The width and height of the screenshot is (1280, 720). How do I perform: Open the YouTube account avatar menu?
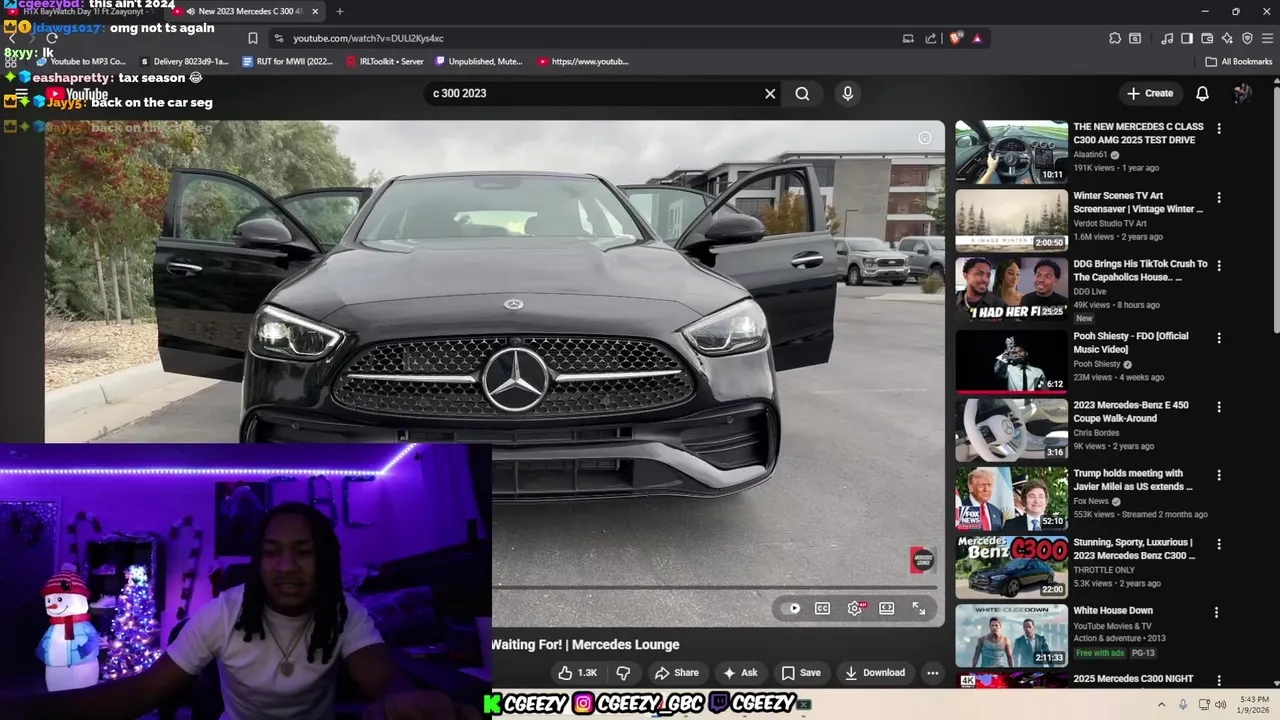pos(1242,93)
